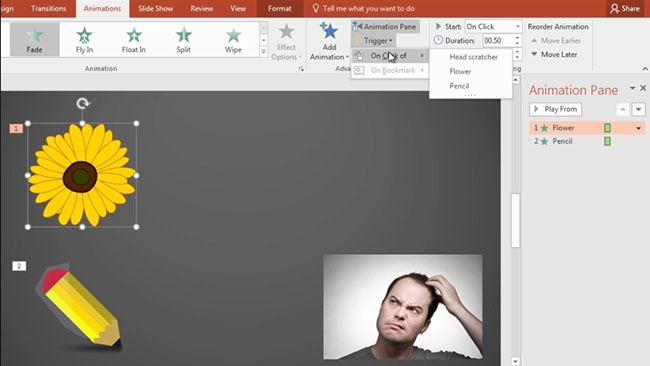Click Move Later
Image resolution: width=650 pixels, height=366 pixels.
pos(554,54)
